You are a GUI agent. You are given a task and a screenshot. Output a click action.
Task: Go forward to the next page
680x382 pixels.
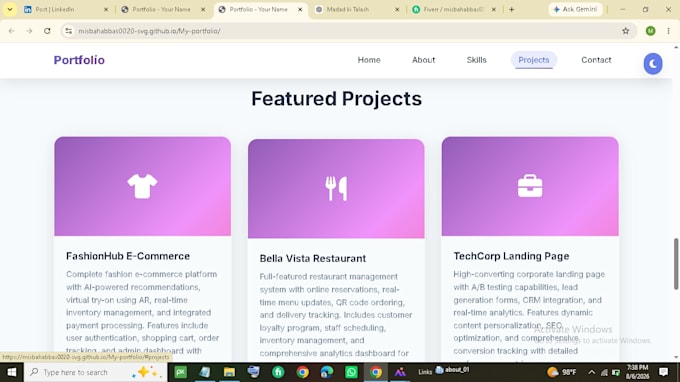pyautogui.click(x=29, y=31)
